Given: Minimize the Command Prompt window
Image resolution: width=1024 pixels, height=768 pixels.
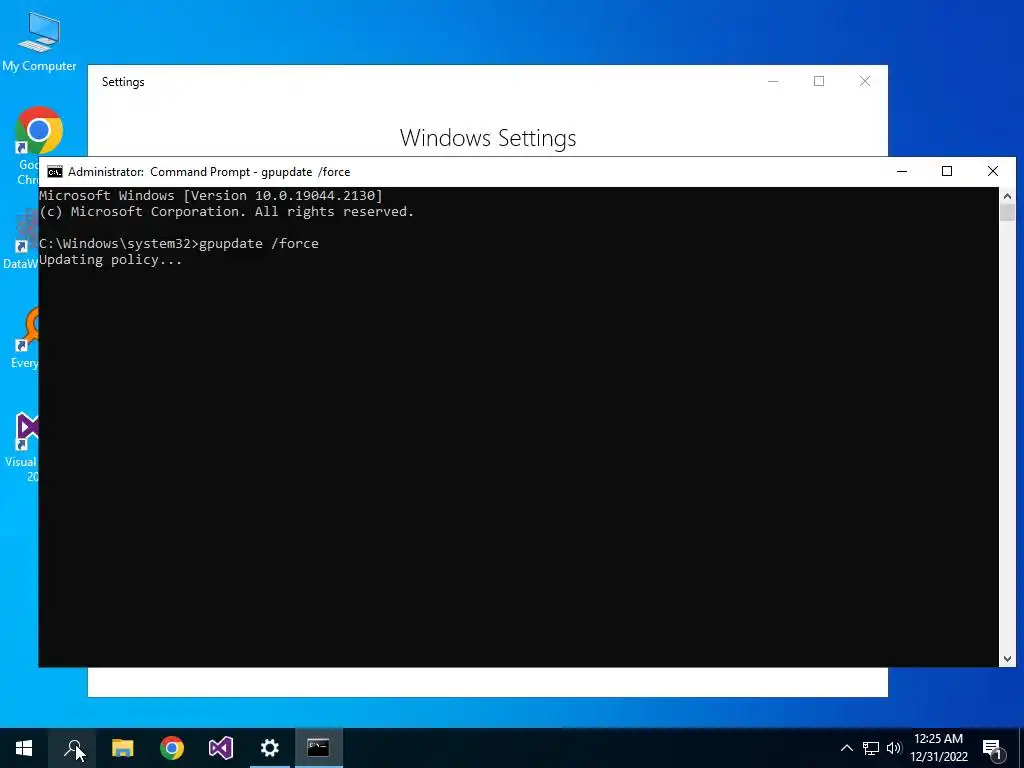Looking at the screenshot, I should tap(902, 171).
